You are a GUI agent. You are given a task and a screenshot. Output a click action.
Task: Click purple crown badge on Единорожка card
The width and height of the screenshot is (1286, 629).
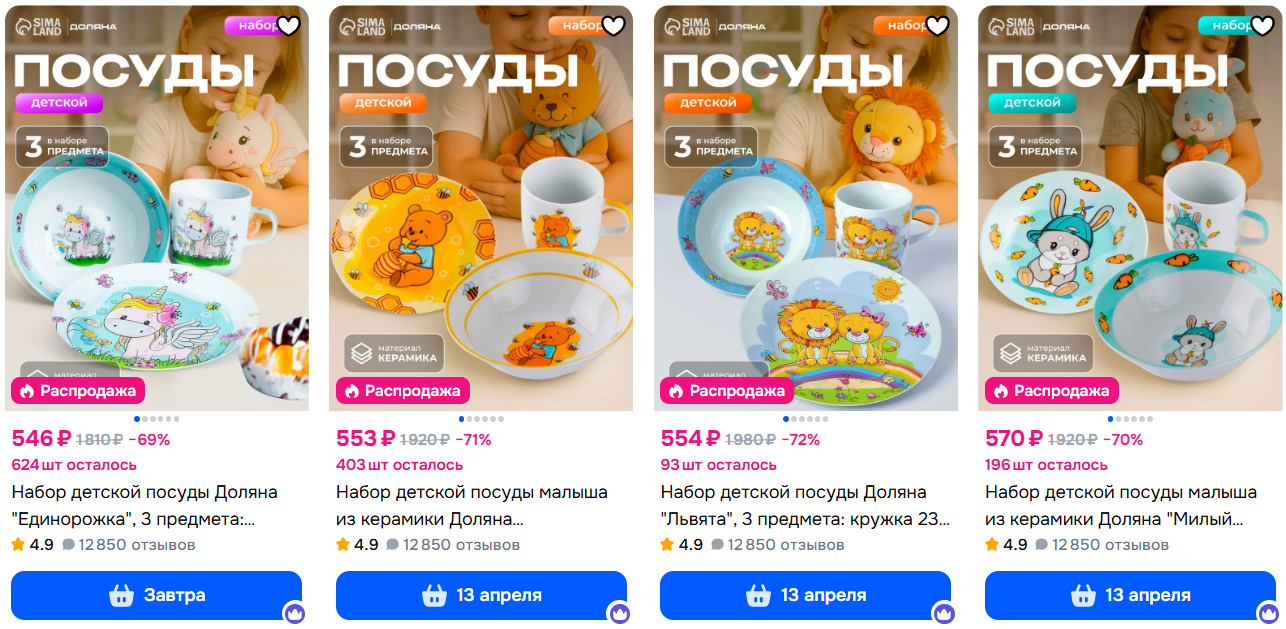coord(294,613)
